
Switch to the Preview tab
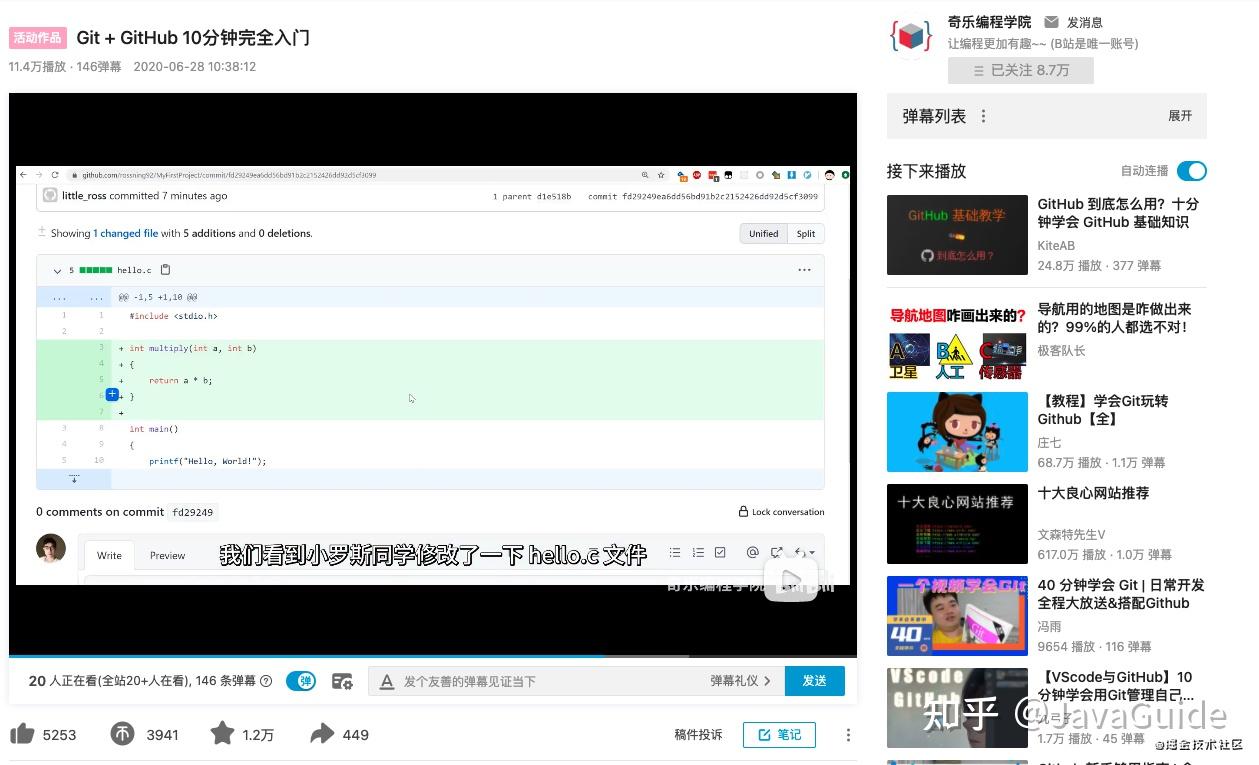point(167,555)
